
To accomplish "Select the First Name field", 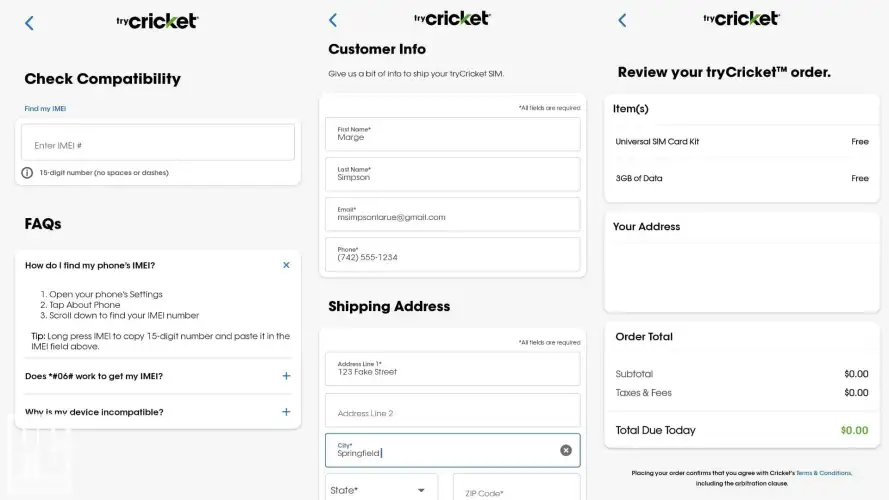I will (452, 134).
